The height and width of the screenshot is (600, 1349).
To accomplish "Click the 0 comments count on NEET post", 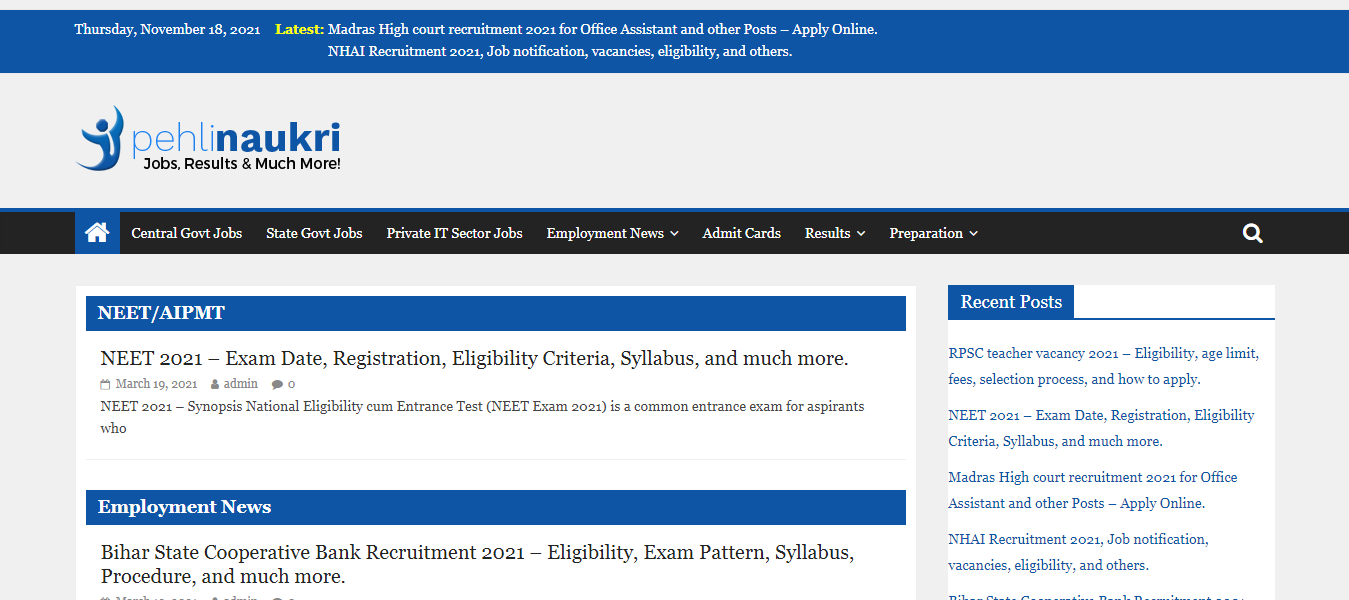I will point(291,384).
